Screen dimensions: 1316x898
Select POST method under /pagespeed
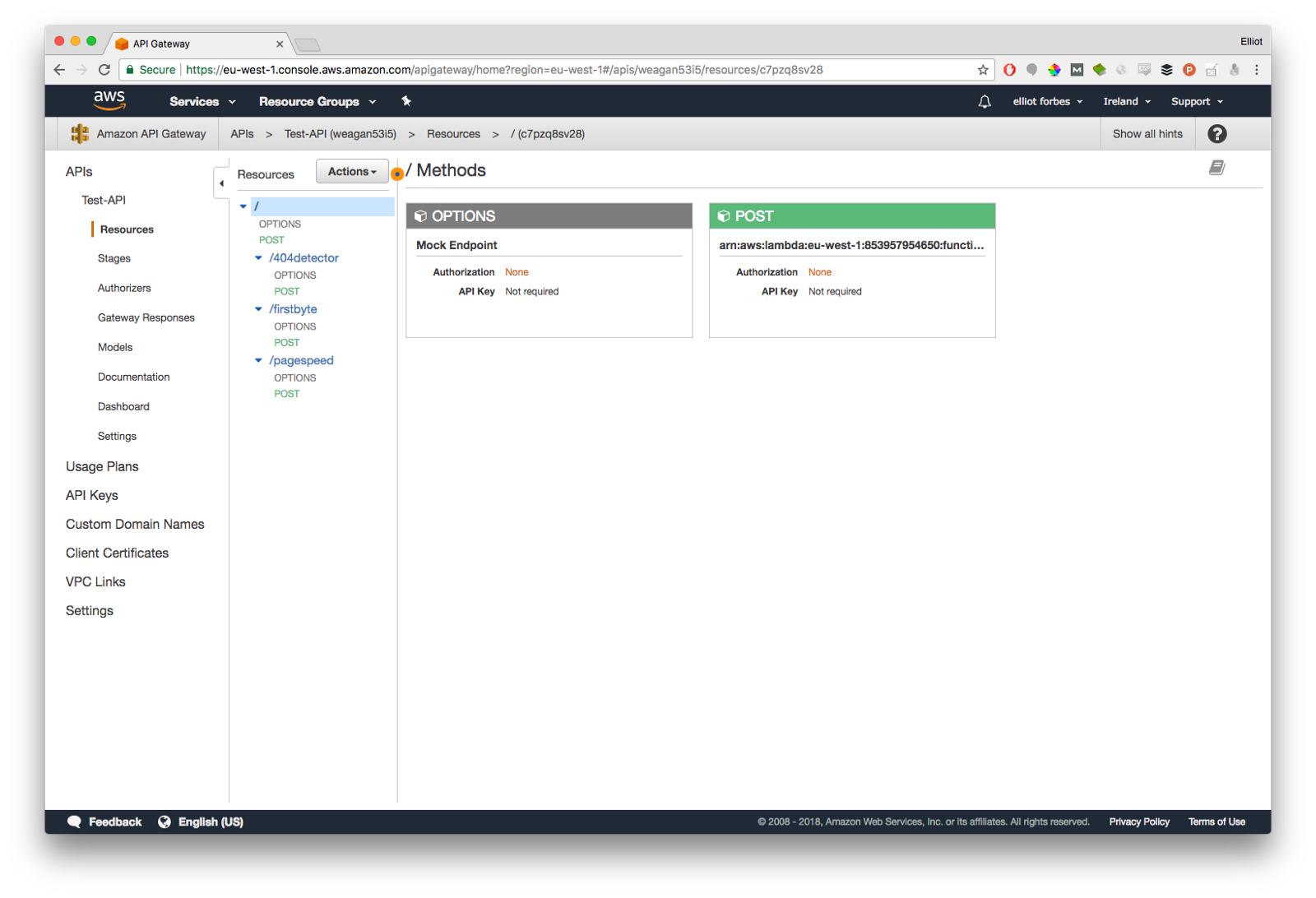(287, 394)
